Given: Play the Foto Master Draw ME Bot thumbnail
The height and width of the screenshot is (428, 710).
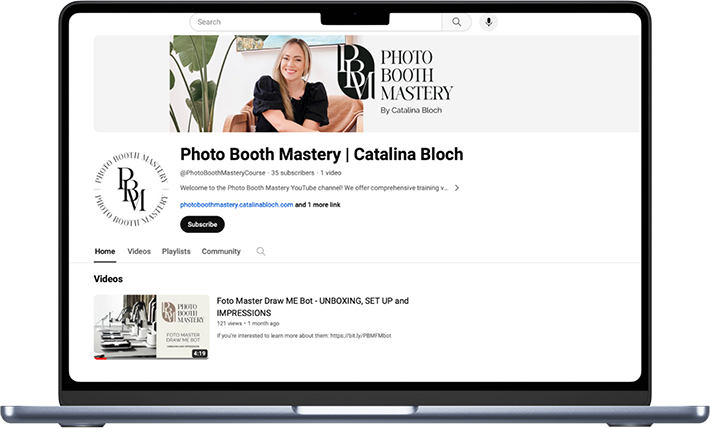Looking at the screenshot, I should pos(152,327).
